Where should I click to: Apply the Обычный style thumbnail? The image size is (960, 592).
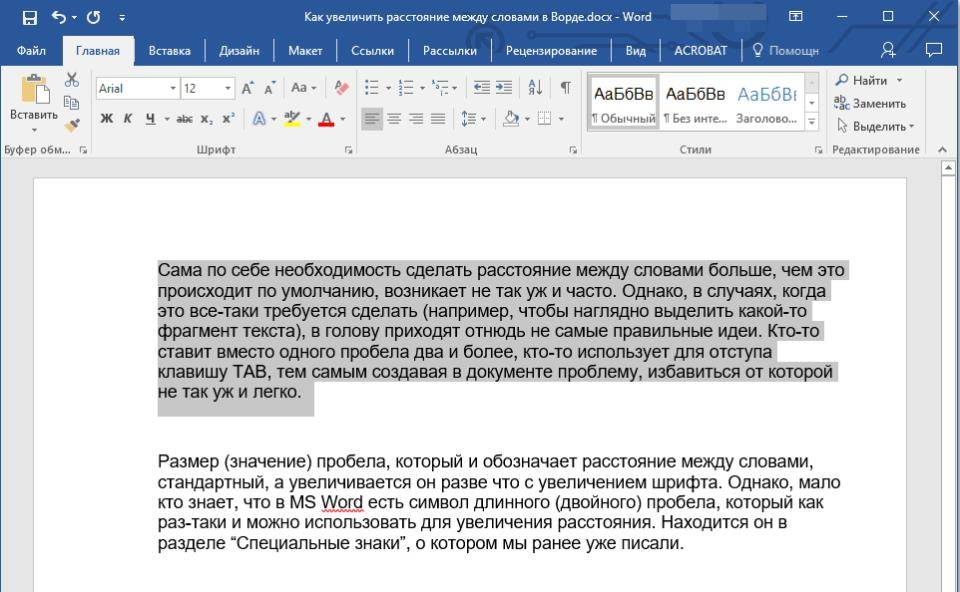point(624,102)
